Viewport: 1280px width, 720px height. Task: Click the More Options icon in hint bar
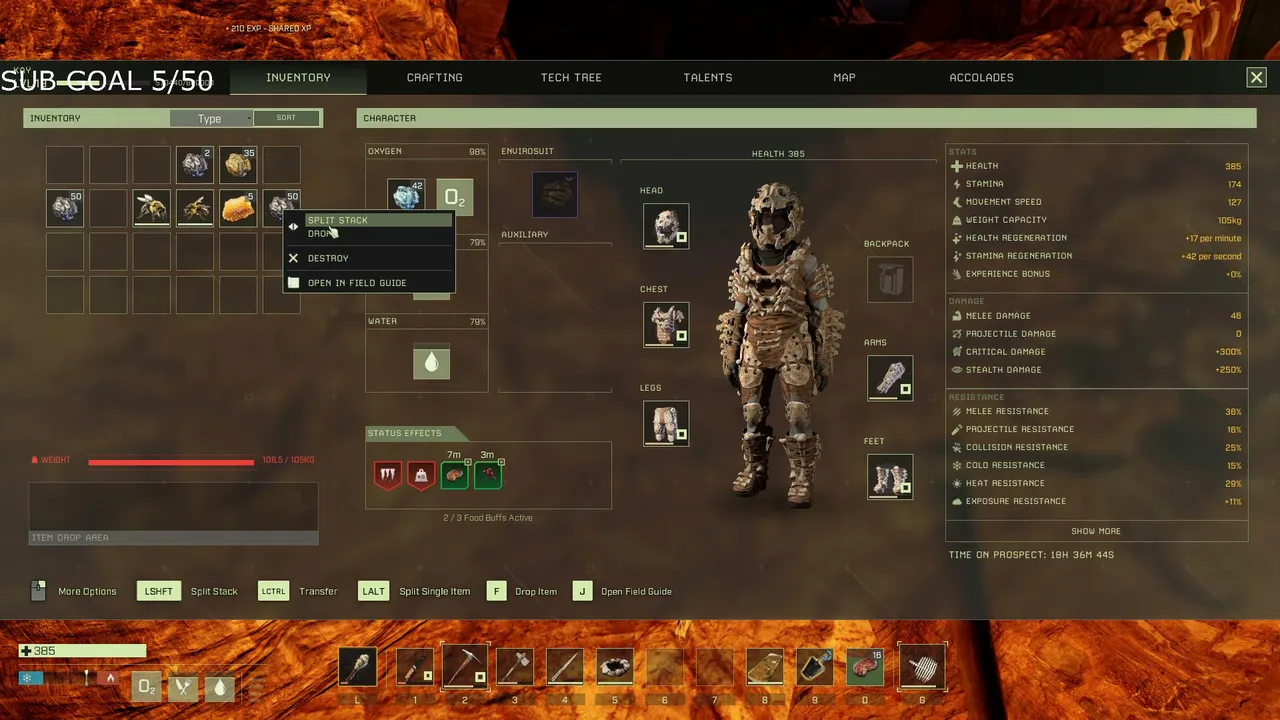coord(38,591)
